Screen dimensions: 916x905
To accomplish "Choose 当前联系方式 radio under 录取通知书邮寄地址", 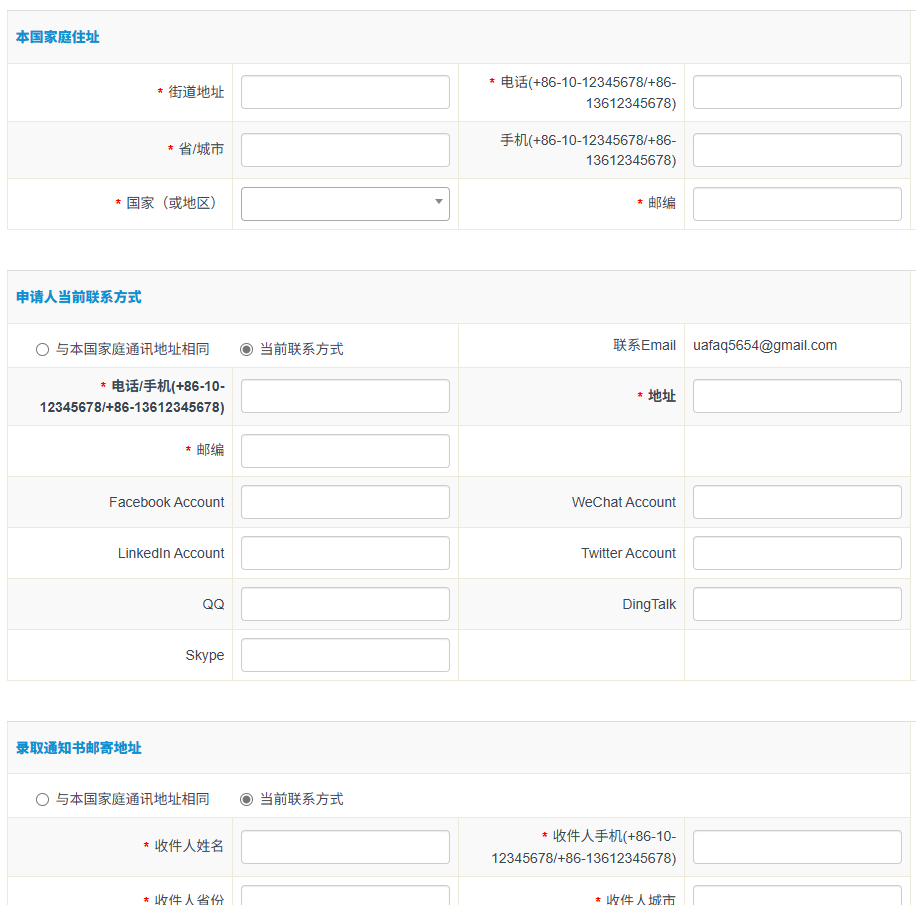I will point(246,799).
